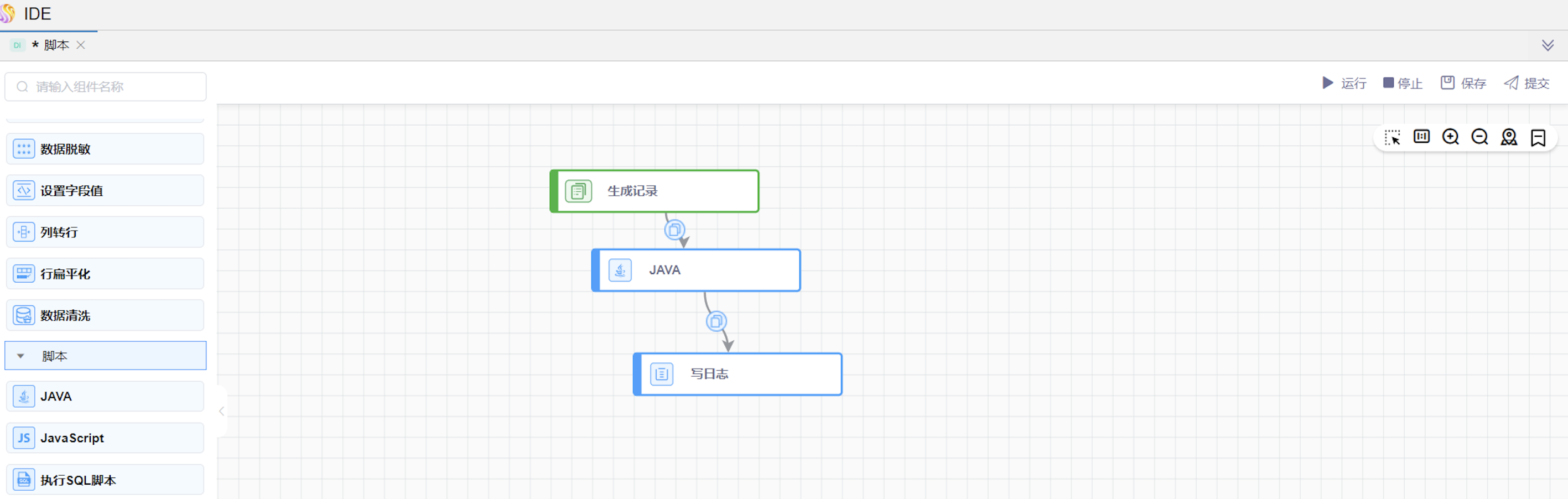Switch to the 脚本 tab

[56, 45]
